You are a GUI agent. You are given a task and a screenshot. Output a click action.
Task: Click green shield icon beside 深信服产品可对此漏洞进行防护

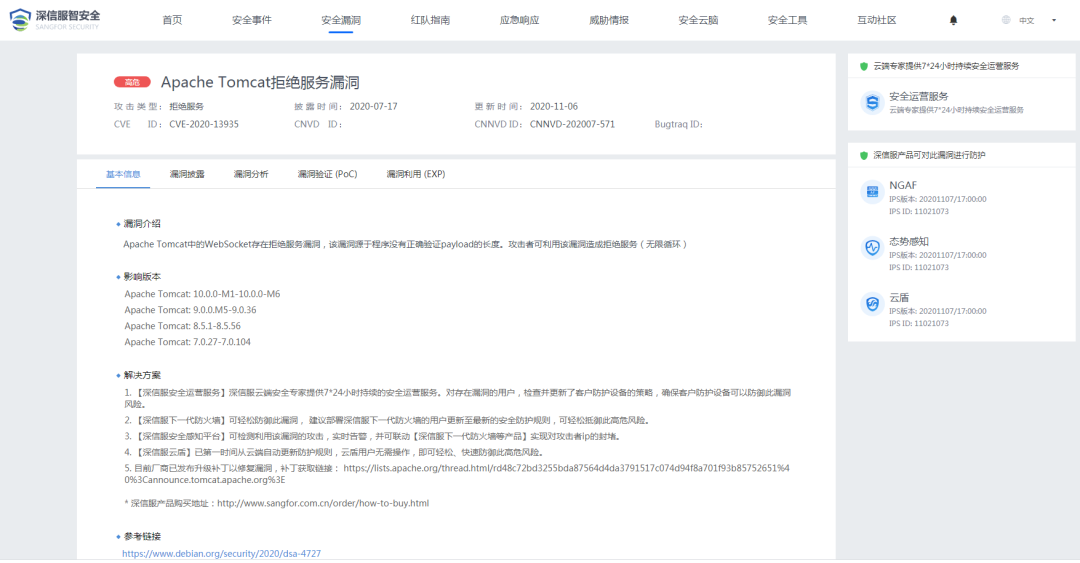point(864,155)
